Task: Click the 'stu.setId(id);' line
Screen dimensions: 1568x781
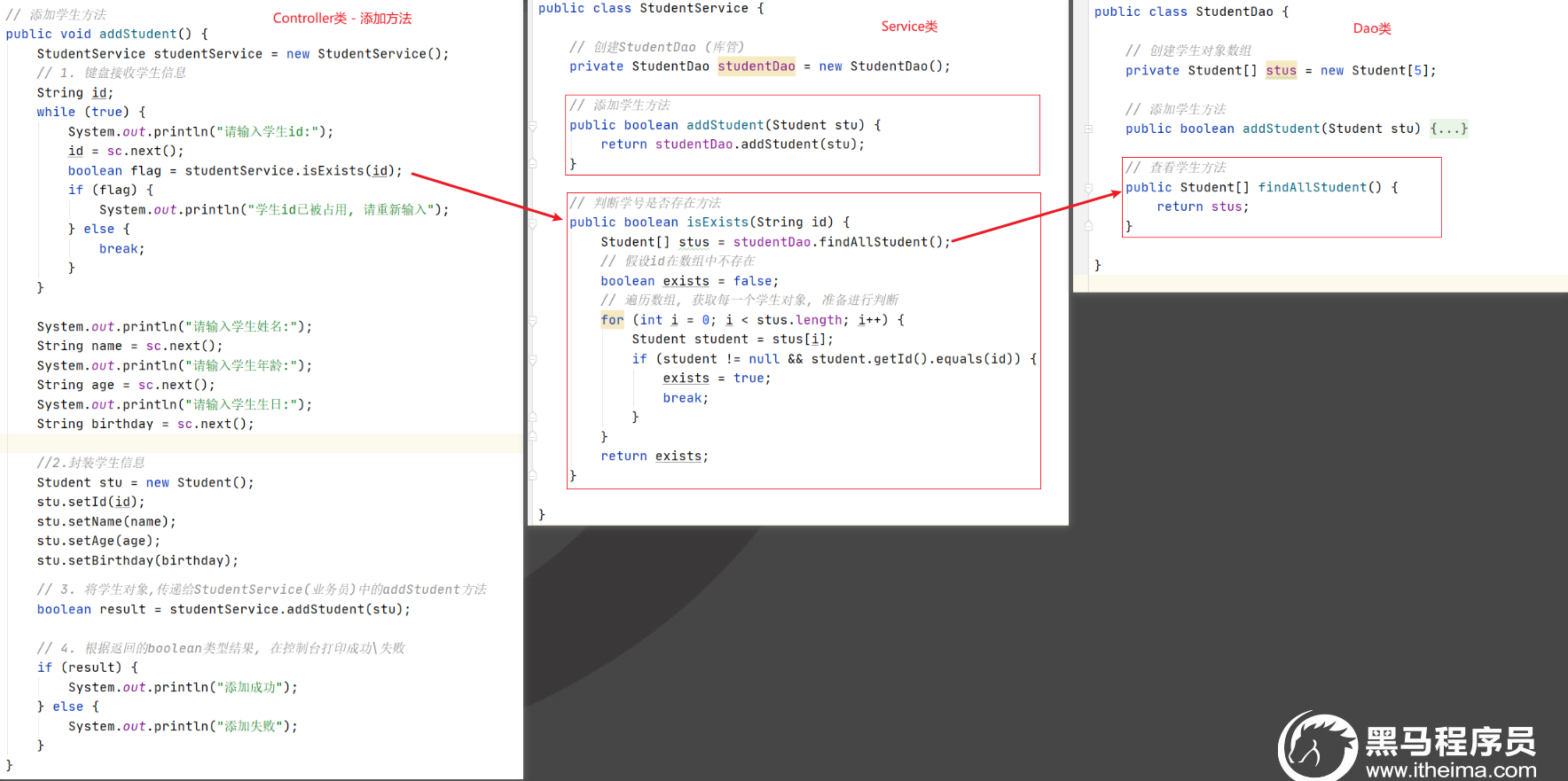Action: coord(91,503)
